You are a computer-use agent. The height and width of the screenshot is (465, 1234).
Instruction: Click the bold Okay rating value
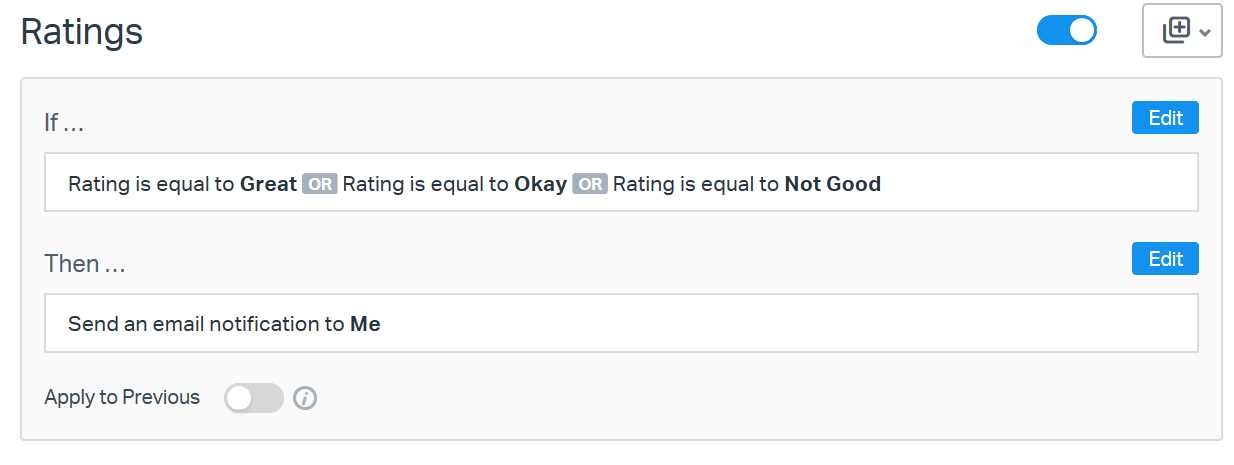pos(540,184)
